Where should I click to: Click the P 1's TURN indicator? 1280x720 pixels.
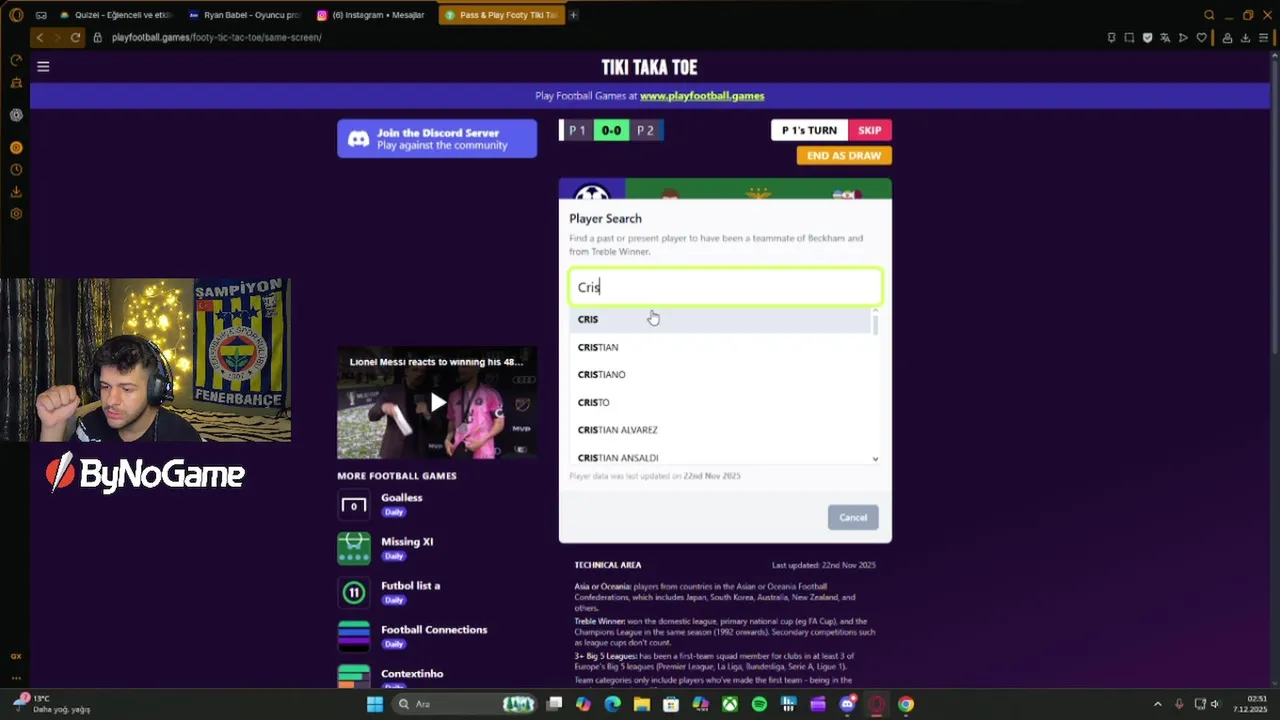[x=809, y=130]
